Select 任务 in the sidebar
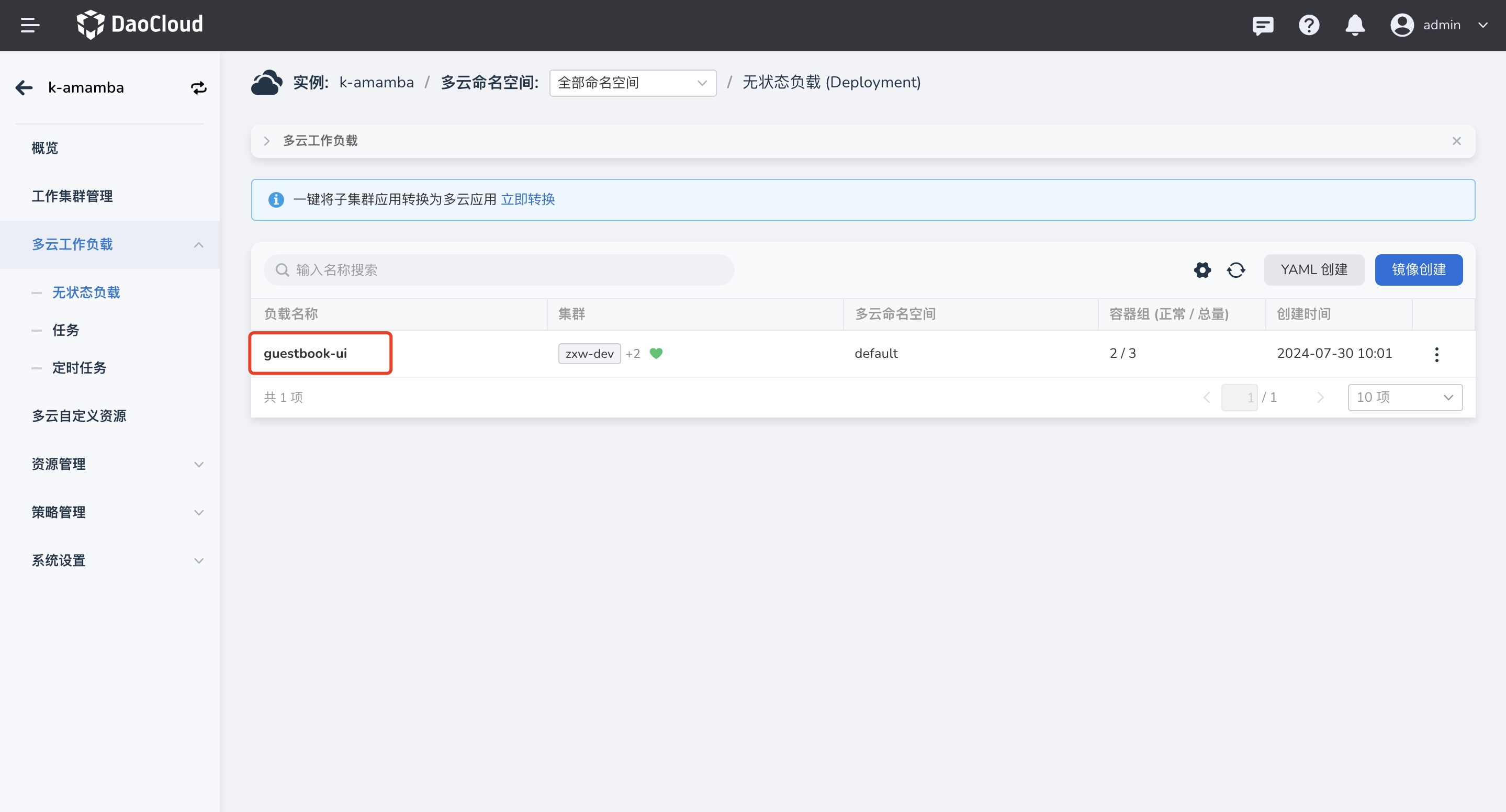 click(65, 330)
